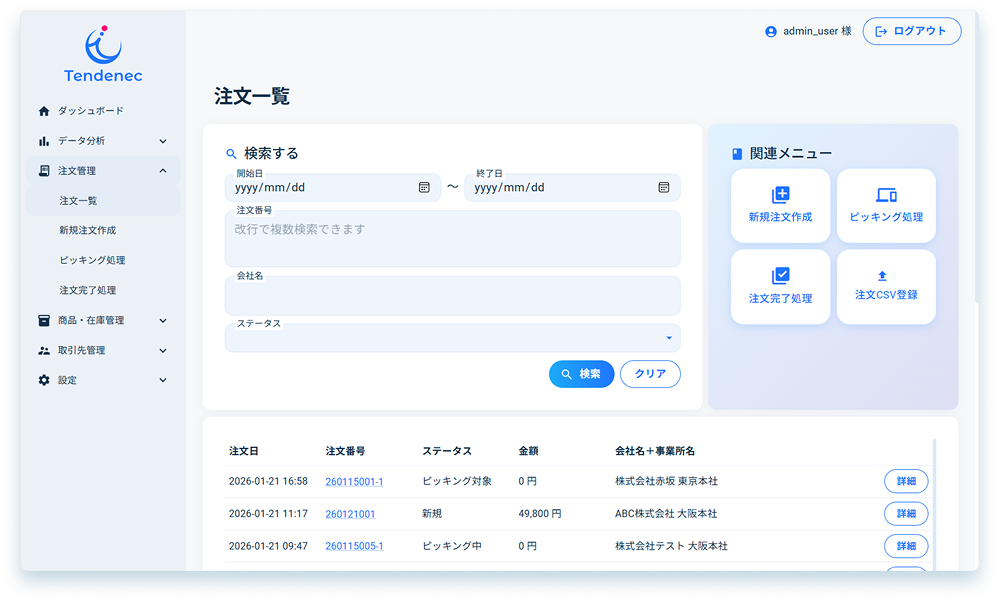This screenshot has width=999, height=601.
Task: Click the ログアウト button
Action: point(911,31)
